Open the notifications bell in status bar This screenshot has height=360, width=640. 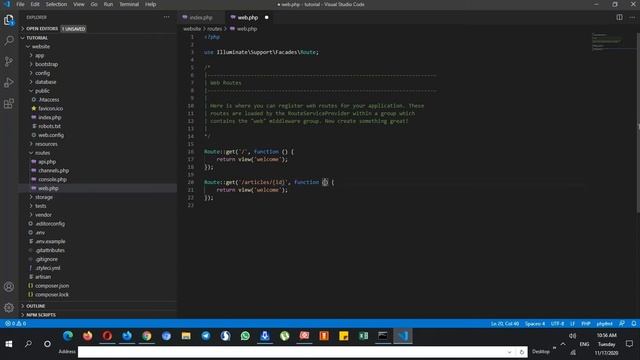tap(633, 323)
